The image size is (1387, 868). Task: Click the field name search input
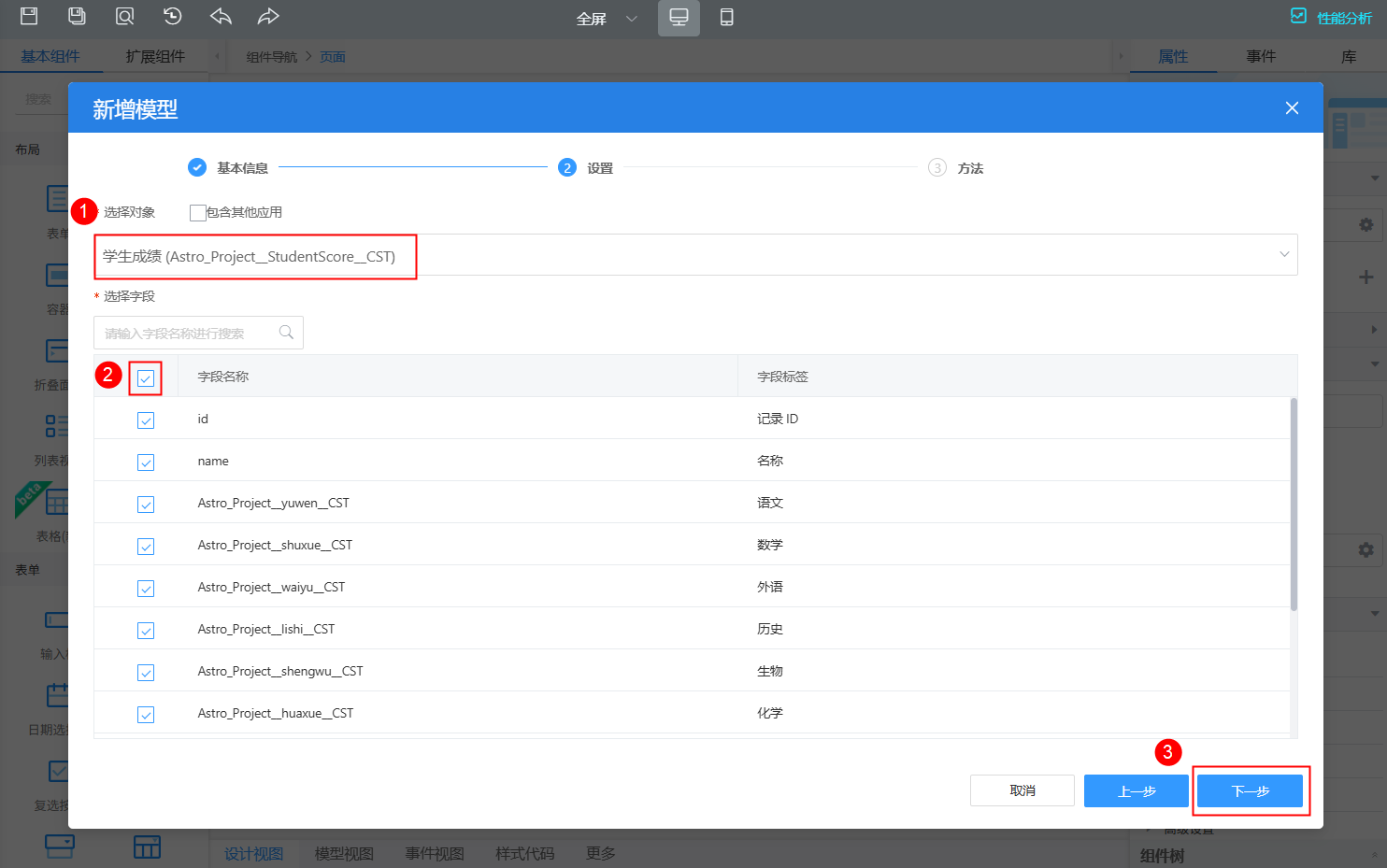198,333
